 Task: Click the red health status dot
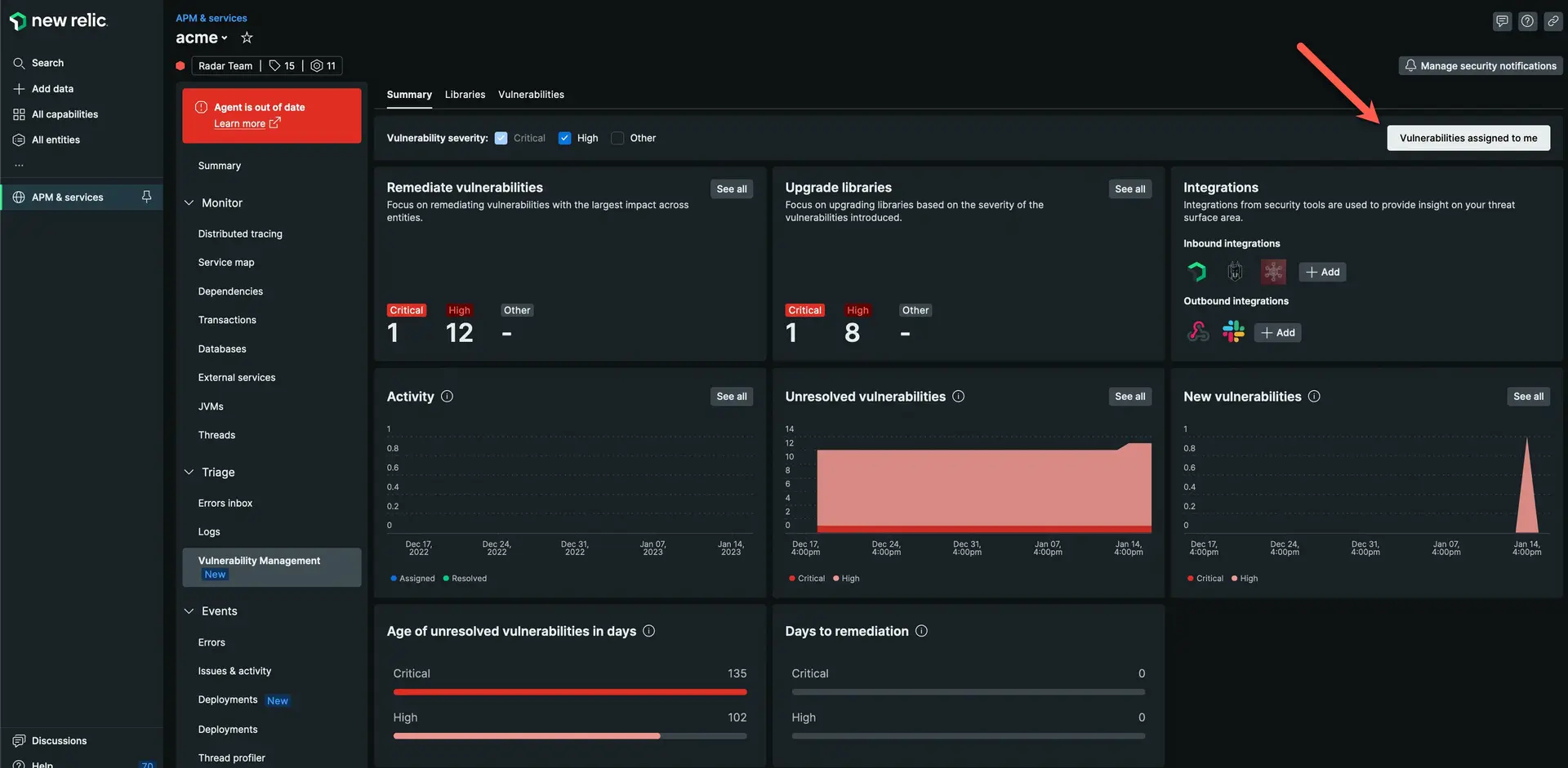[x=180, y=65]
